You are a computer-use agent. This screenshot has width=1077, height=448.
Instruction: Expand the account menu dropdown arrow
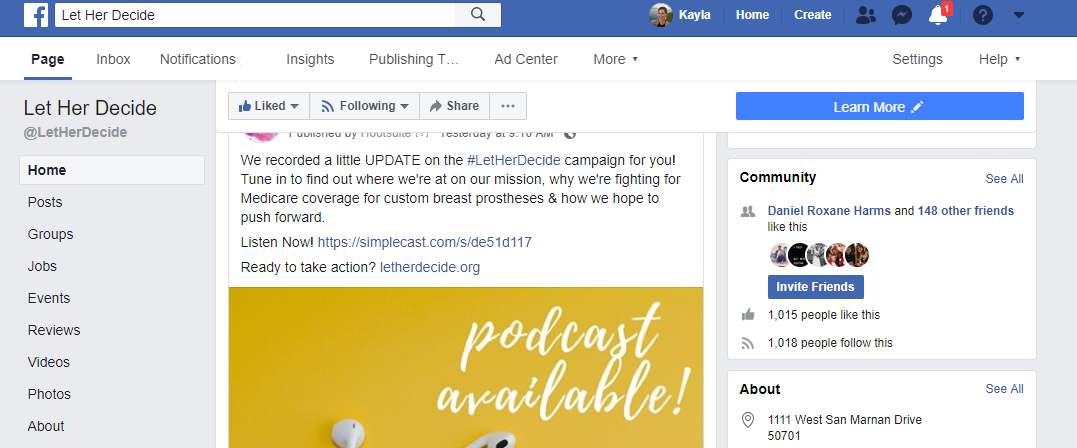1018,15
